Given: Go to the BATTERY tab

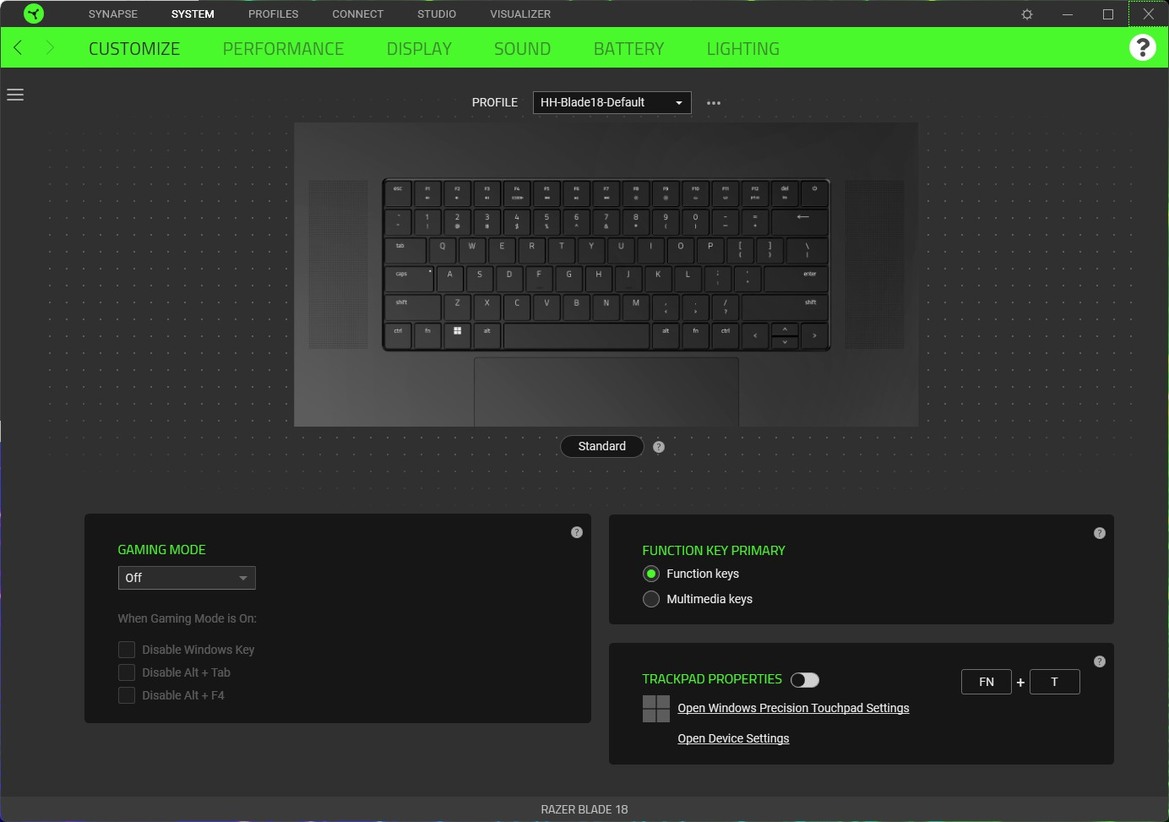Looking at the screenshot, I should 628,48.
